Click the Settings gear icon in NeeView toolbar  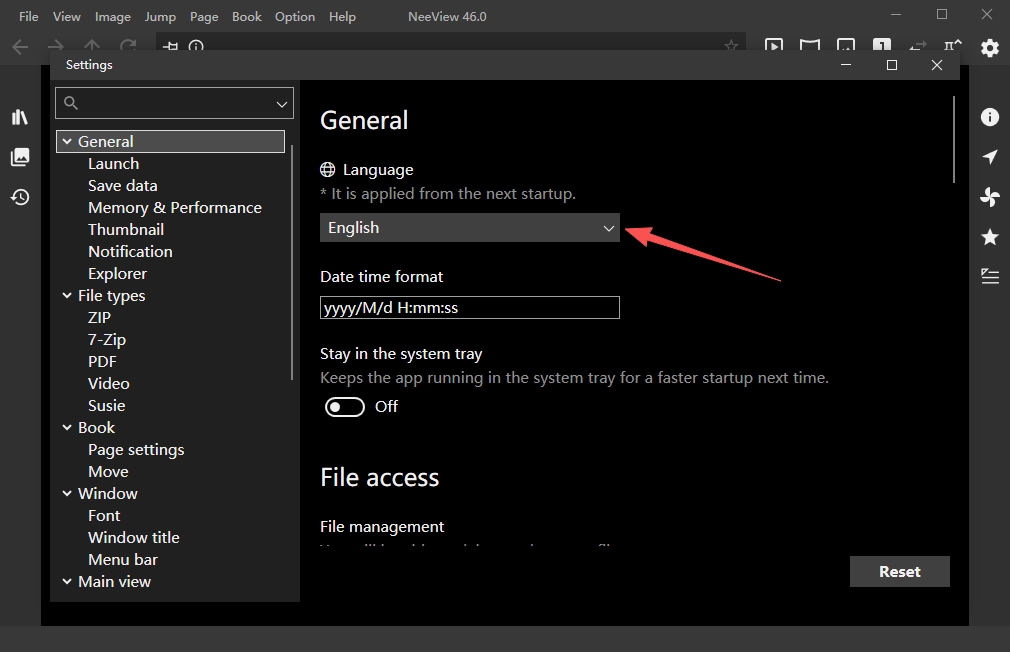[989, 48]
